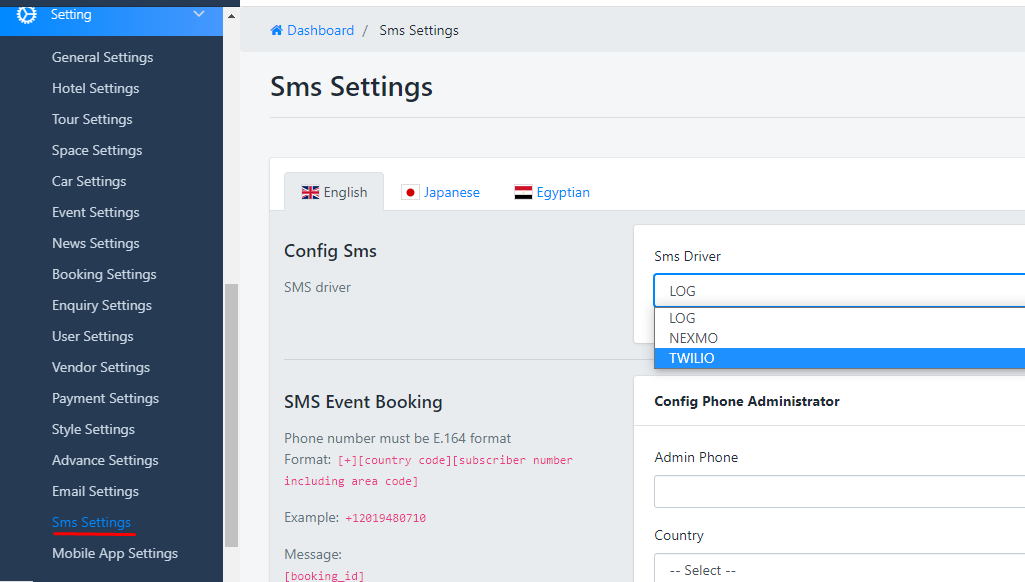Select NEXMO driver option

(693, 338)
